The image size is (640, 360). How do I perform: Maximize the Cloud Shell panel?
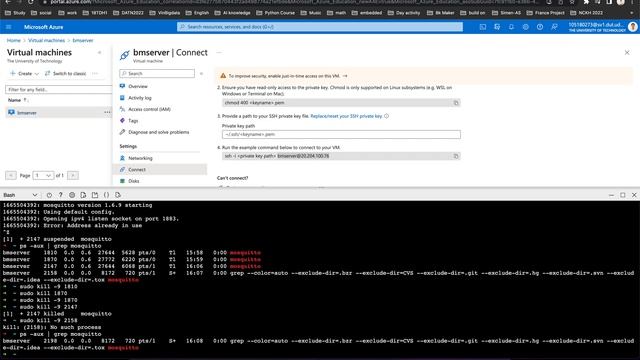(x=622, y=195)
